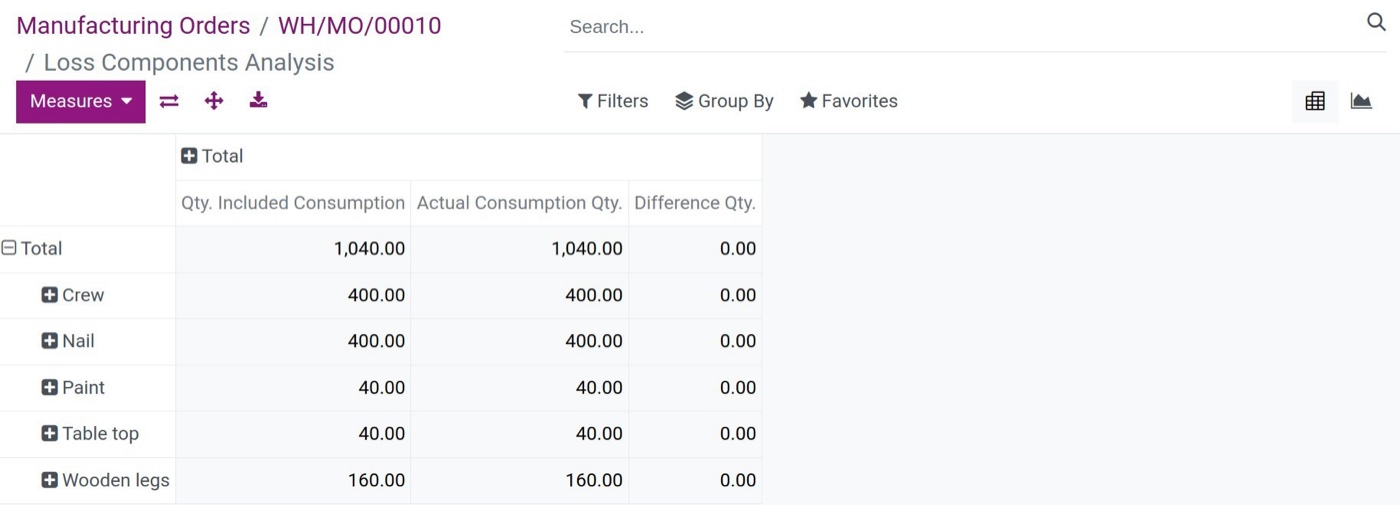Click Paint actual consumption 40.00 cell

pos(520,388)
